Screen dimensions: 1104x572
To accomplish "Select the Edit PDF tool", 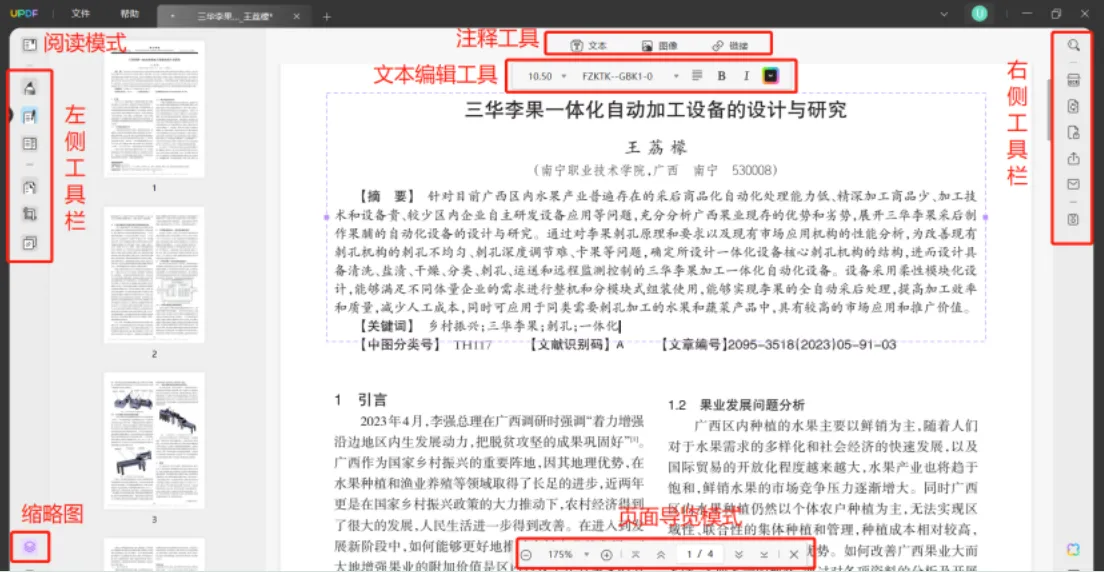I will click(x=30, y=116).
